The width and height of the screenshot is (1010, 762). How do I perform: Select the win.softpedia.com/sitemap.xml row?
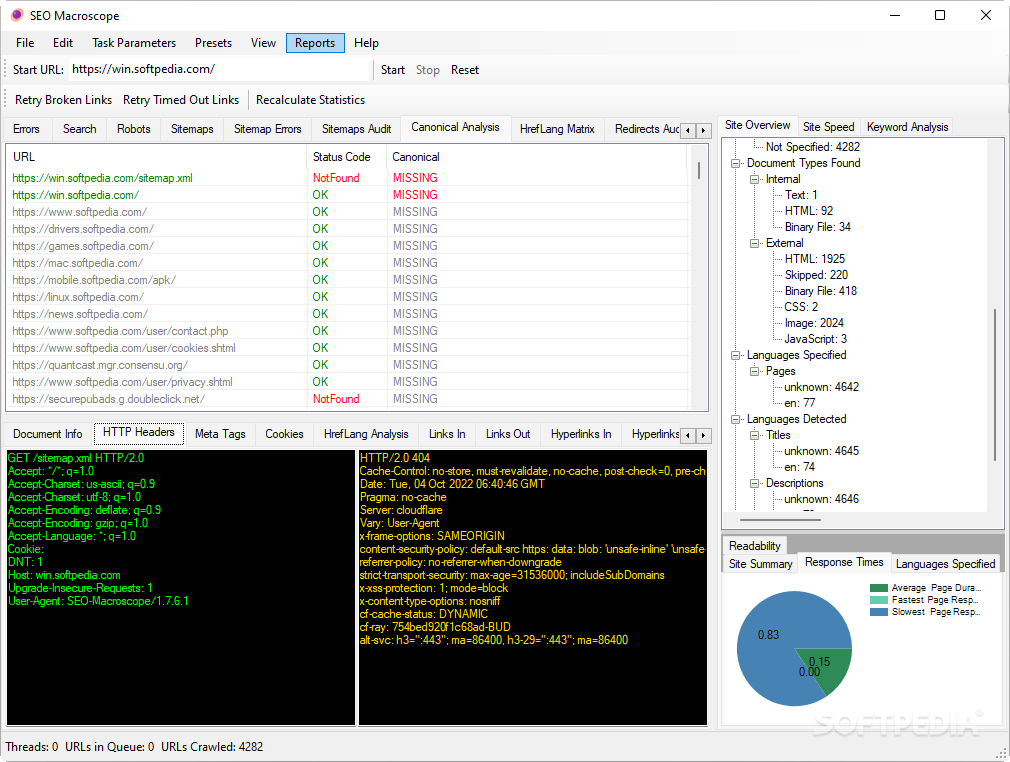tap(347, 178)
